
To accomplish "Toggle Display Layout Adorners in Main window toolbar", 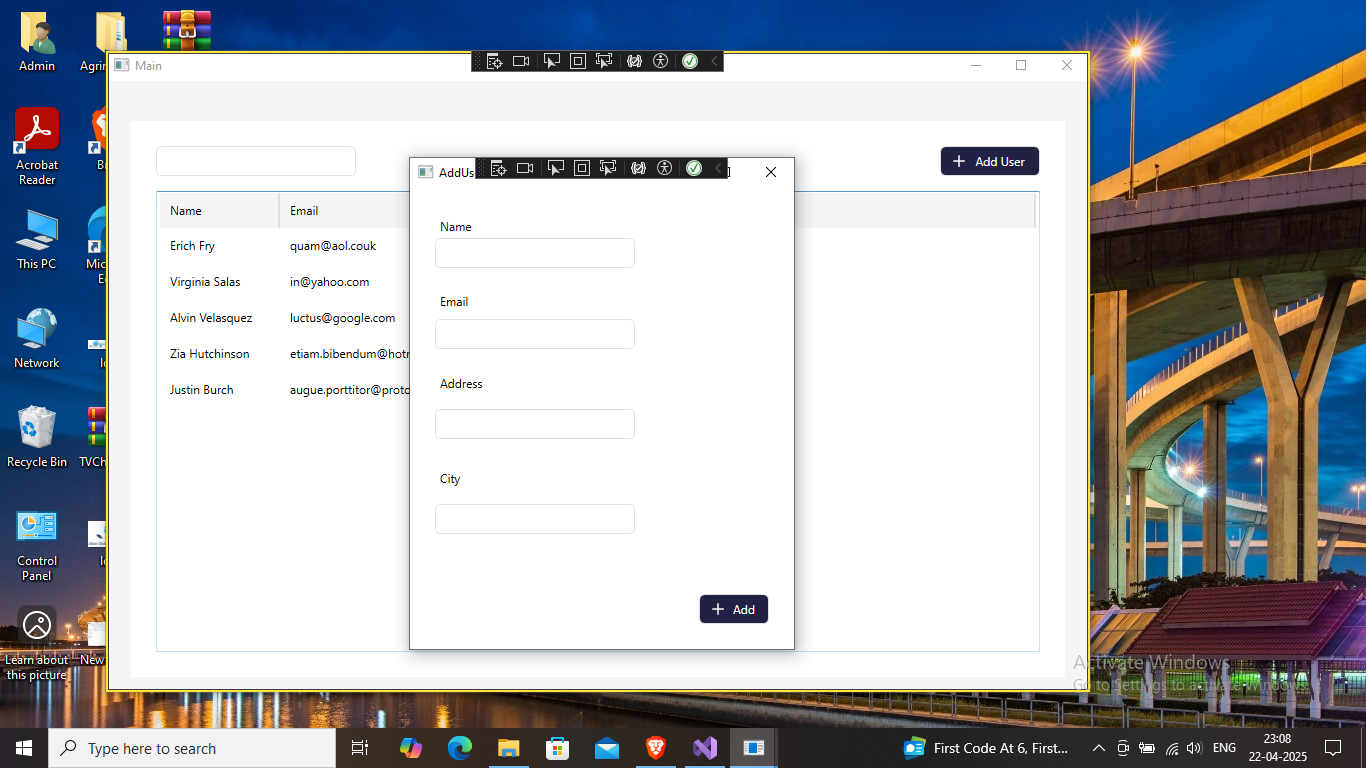I will click(x=577, y=61).
